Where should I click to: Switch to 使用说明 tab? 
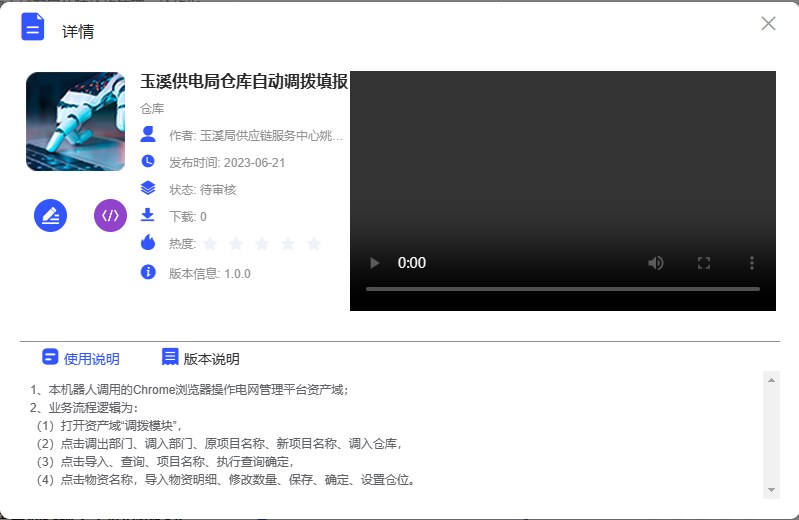click(x=80, y=359)
